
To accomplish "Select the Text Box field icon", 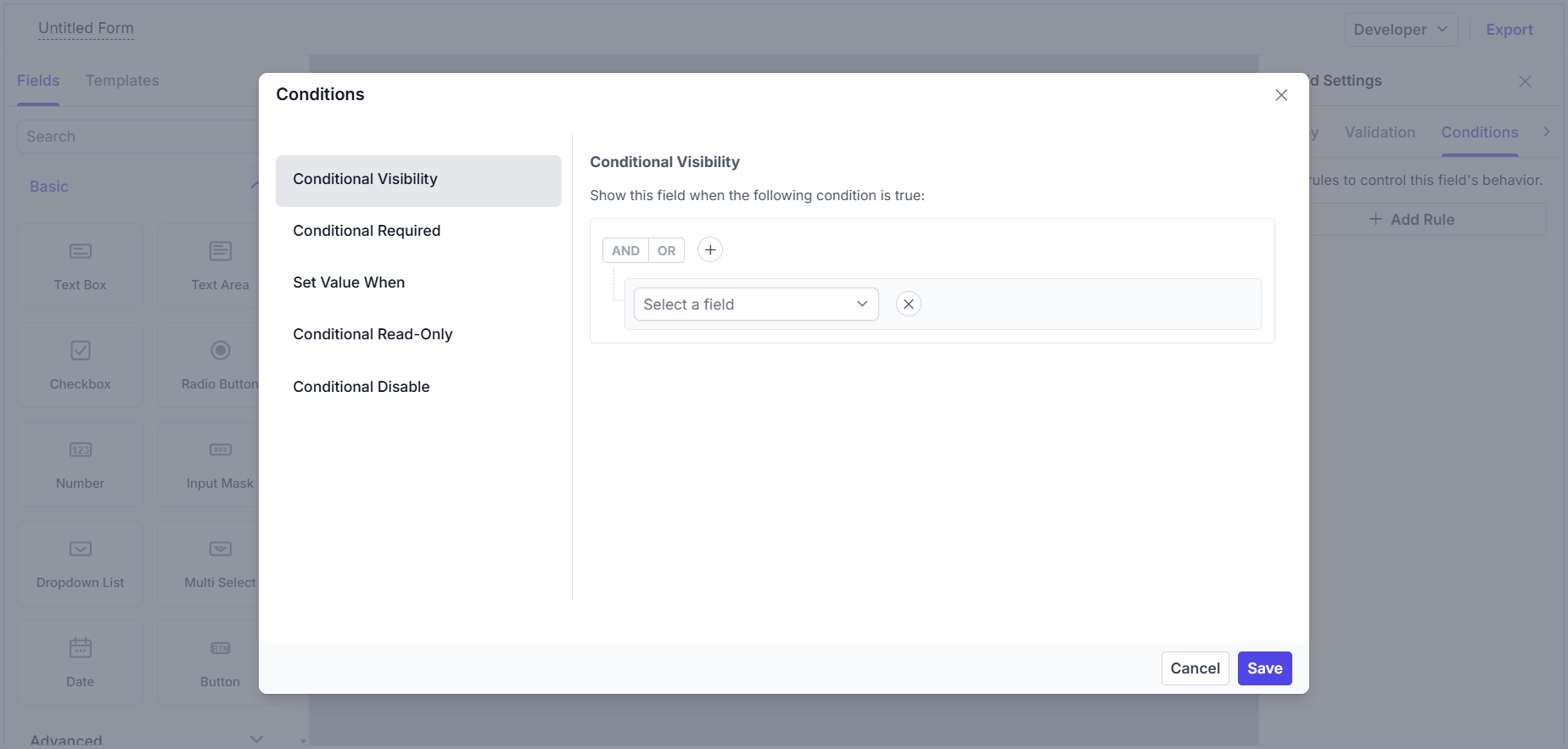I will click(81, 251).
